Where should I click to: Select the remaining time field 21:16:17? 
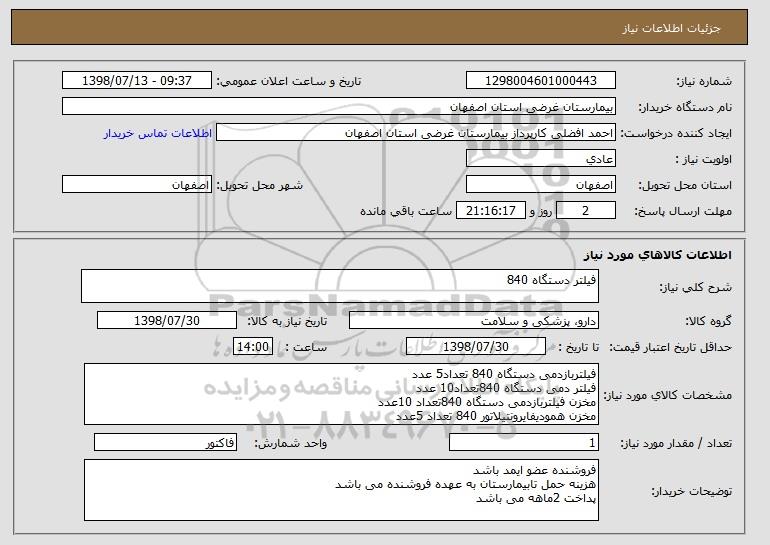(x=491, y=211)
